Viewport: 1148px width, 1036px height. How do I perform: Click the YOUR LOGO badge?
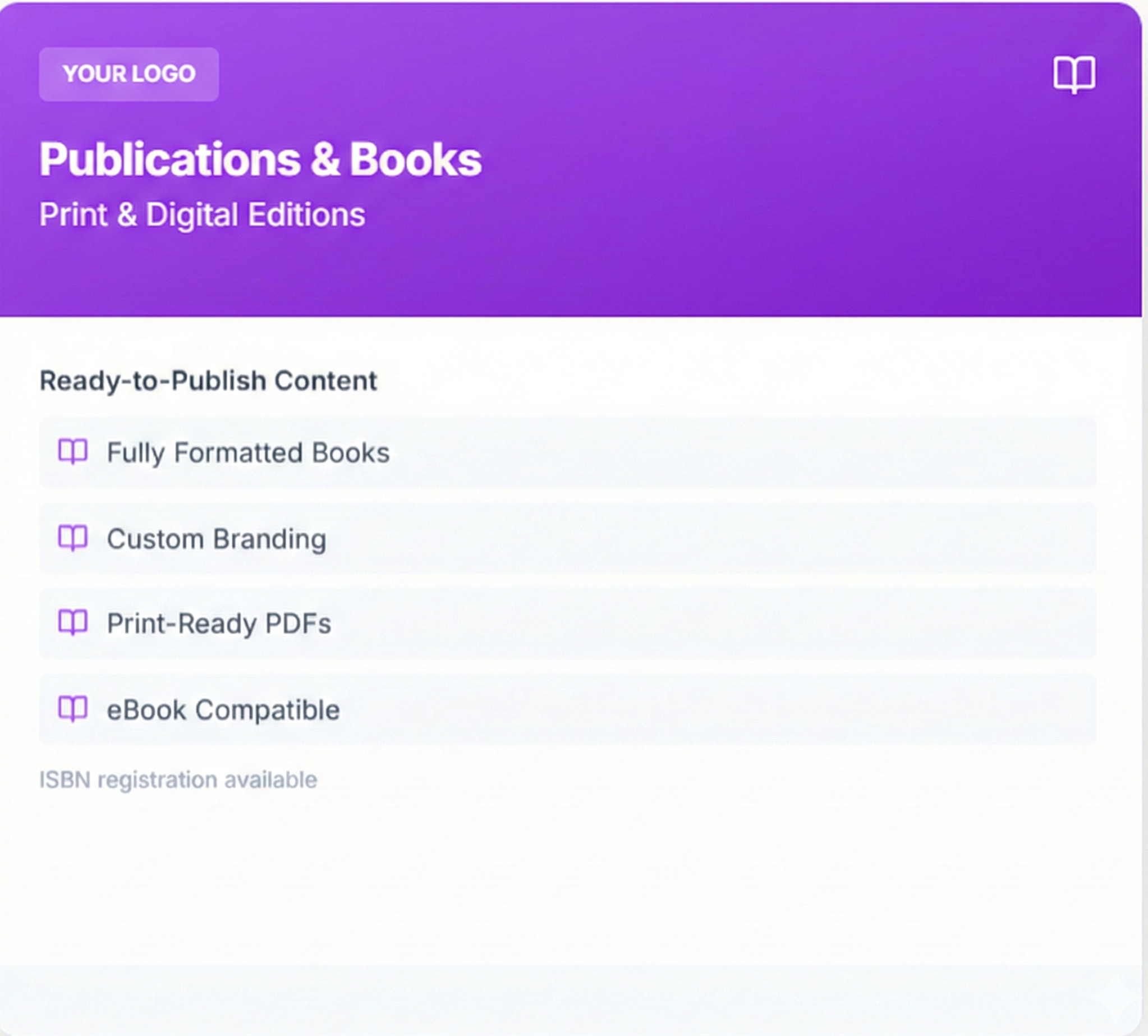128,74
